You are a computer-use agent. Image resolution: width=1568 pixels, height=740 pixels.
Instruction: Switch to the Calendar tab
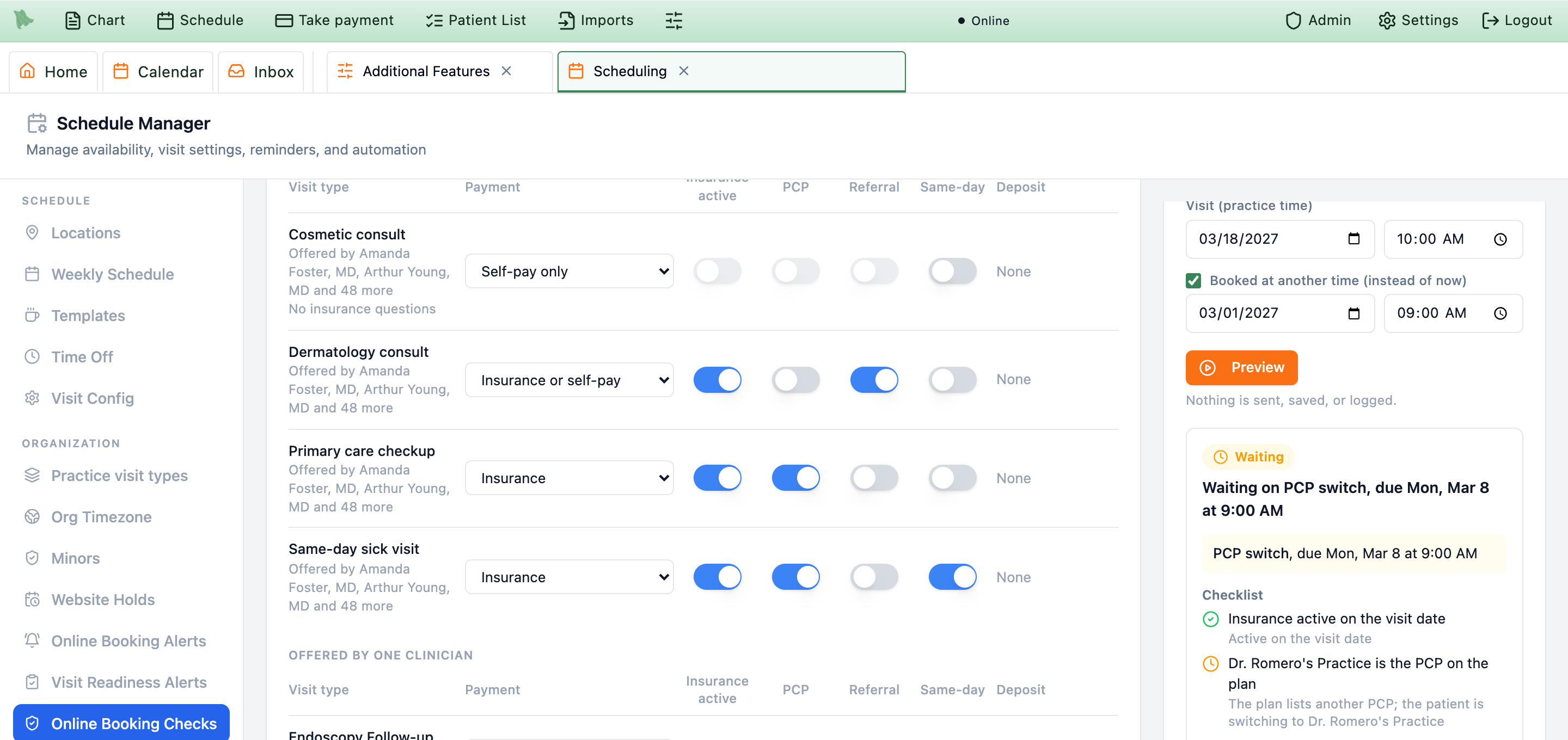coord(158,72)
